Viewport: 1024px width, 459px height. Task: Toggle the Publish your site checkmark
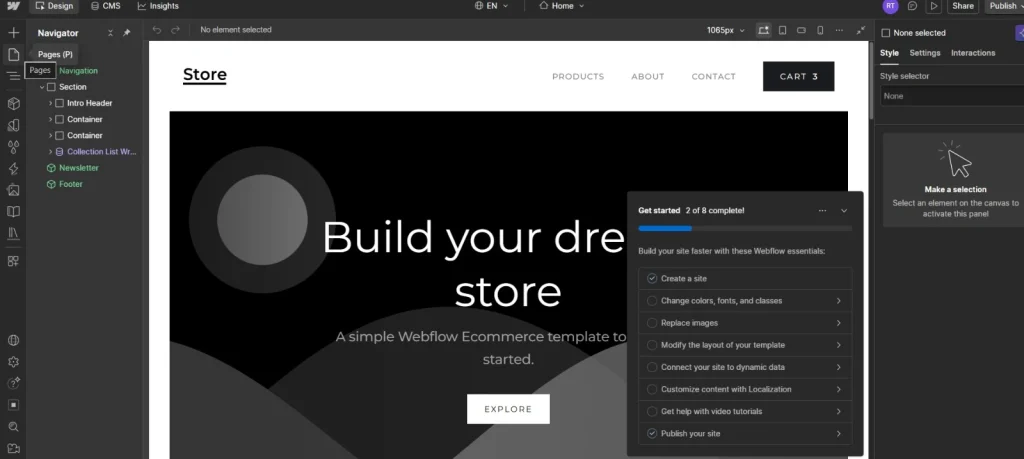pos(652,434)
